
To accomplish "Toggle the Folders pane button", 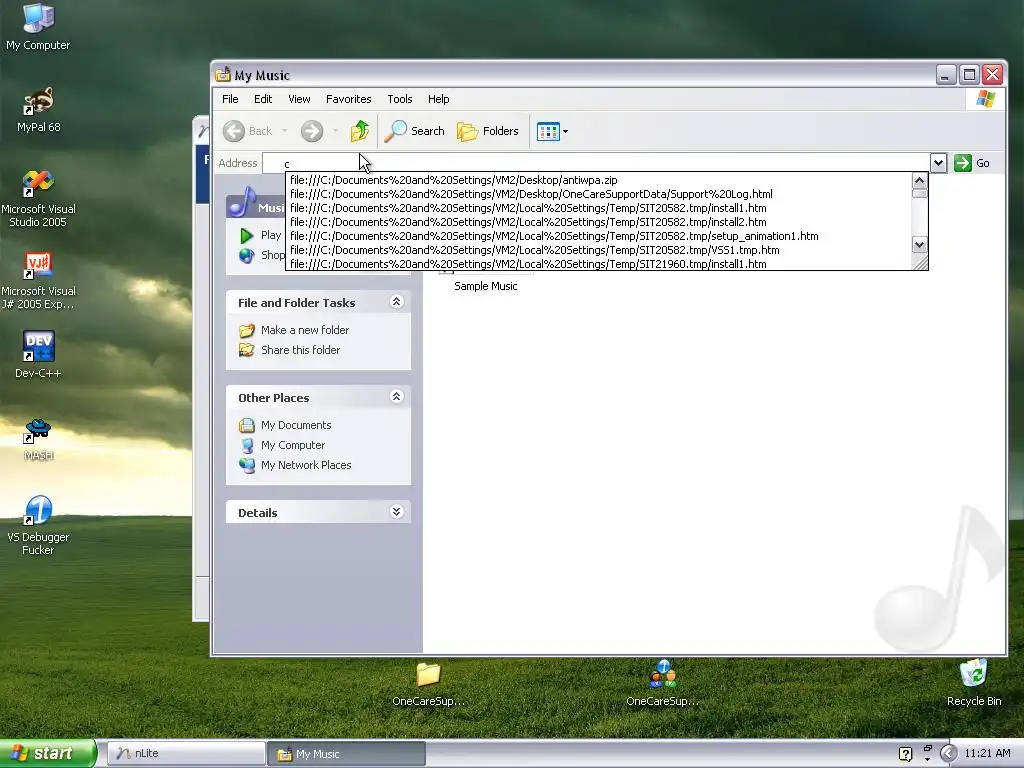I will tap(487, 131).
